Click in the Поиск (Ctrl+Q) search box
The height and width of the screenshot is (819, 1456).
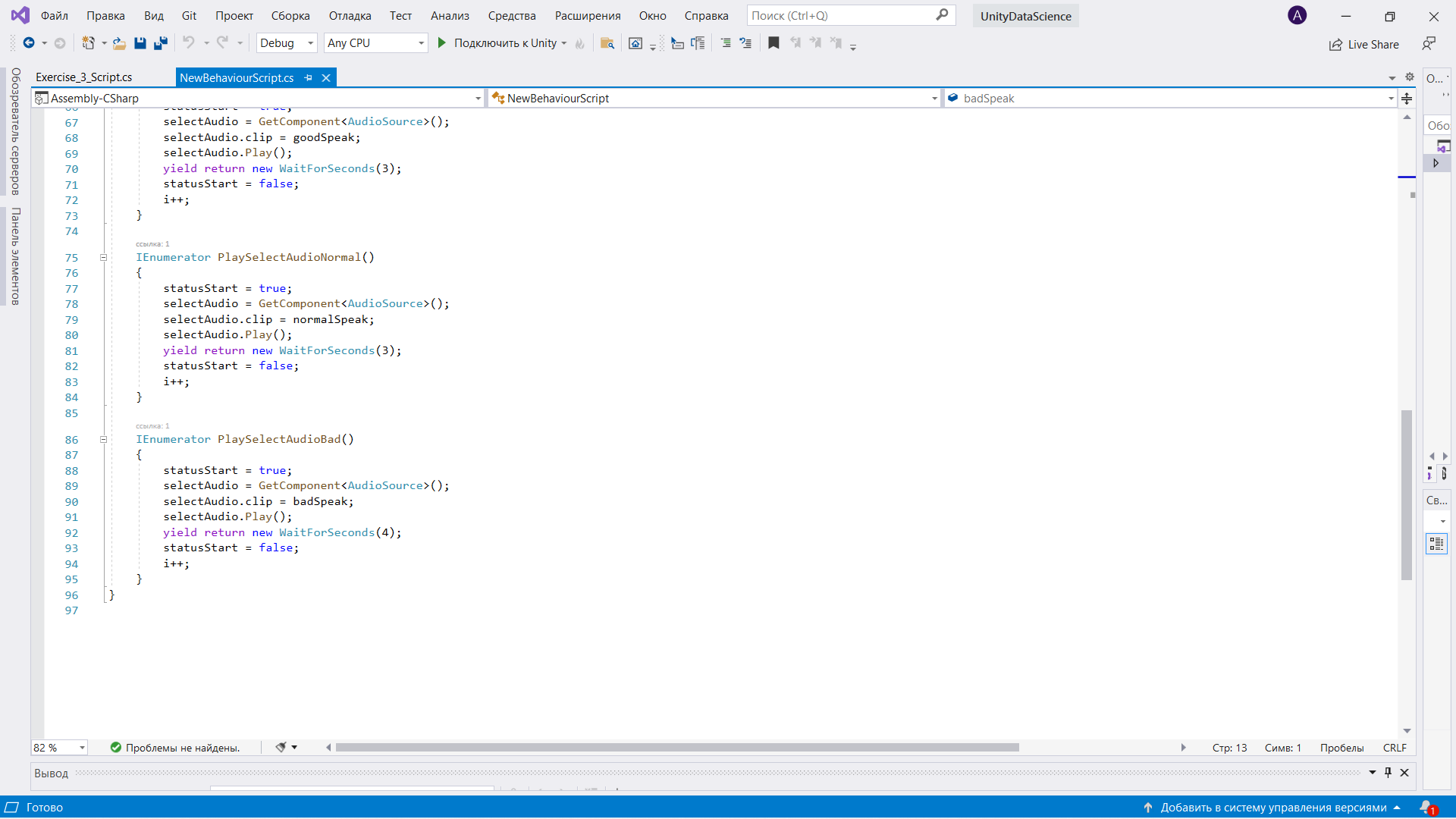point(850,15)
